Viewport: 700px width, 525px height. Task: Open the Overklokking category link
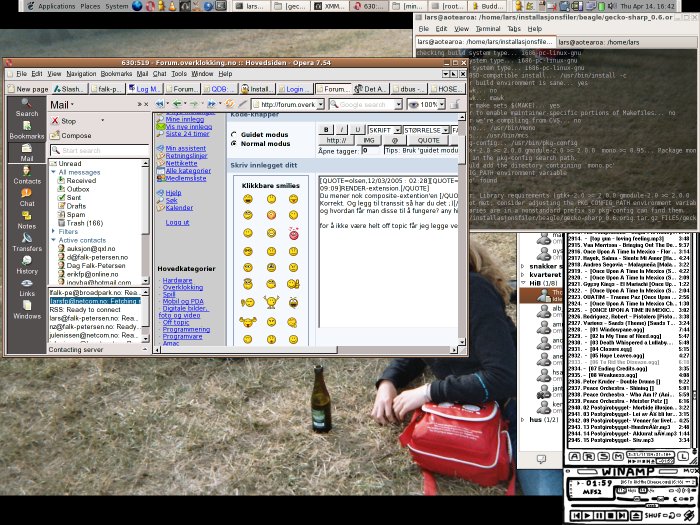point(181,287)
